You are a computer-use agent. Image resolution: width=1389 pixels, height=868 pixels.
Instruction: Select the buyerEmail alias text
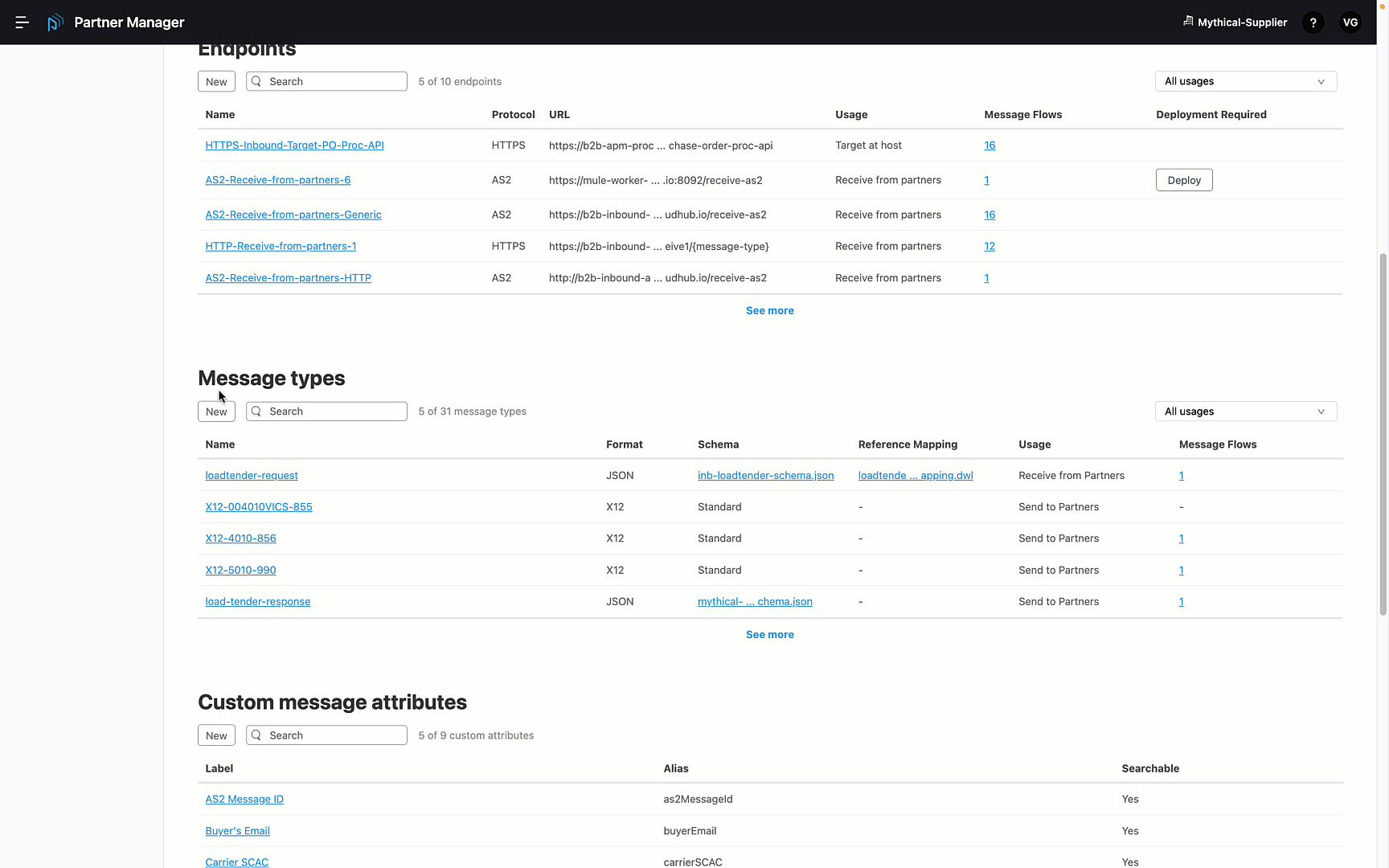690,831
